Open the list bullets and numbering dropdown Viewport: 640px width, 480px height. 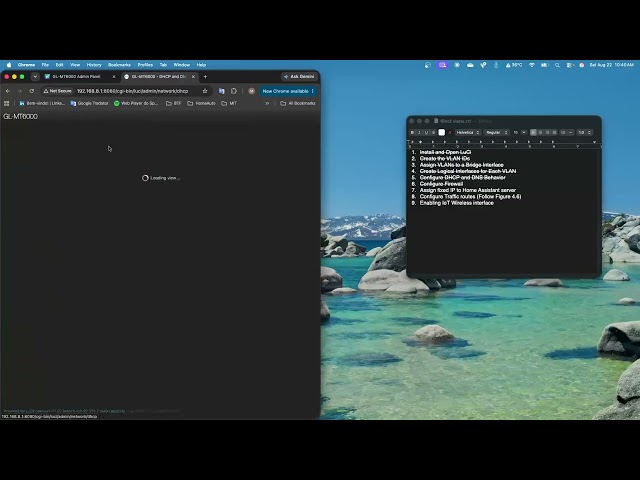pos(567,132)
